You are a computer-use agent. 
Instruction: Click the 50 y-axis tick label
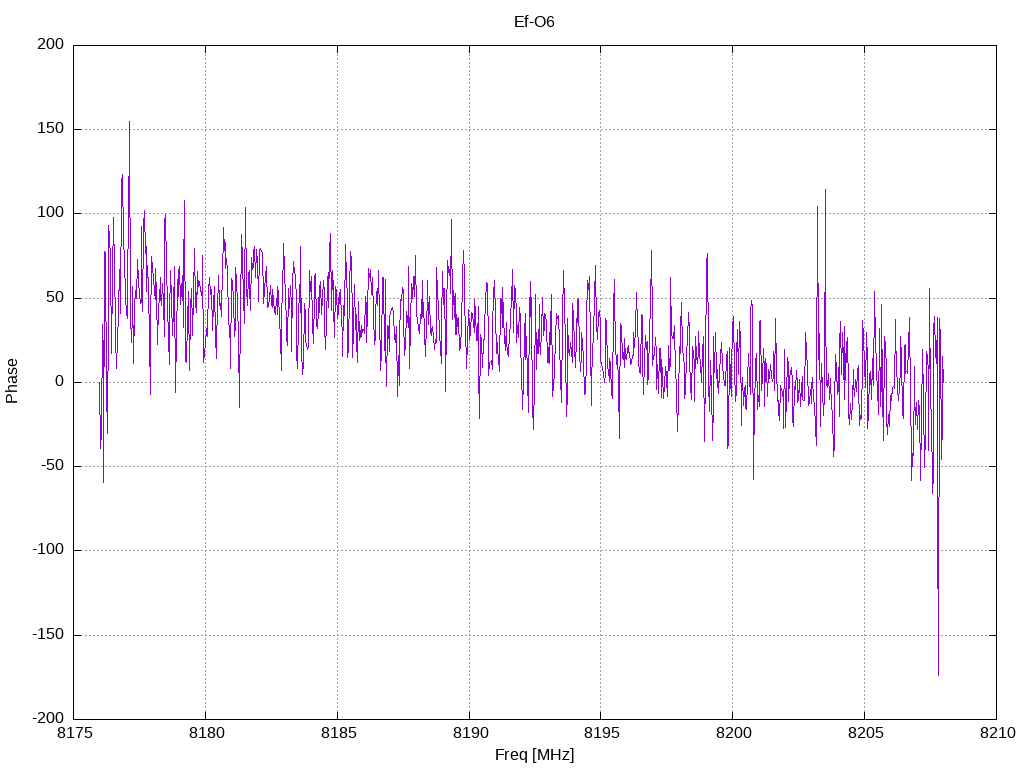coord(56,297)
